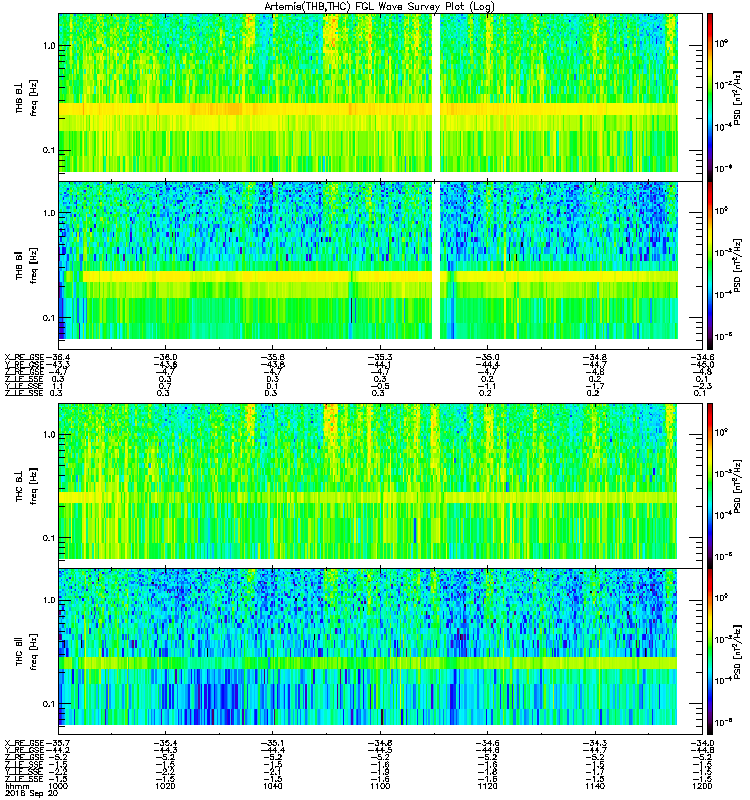Click the '0.1' frequency tick of the THC B⊥ panel
The image size is (750, 800).
(49, 538)
